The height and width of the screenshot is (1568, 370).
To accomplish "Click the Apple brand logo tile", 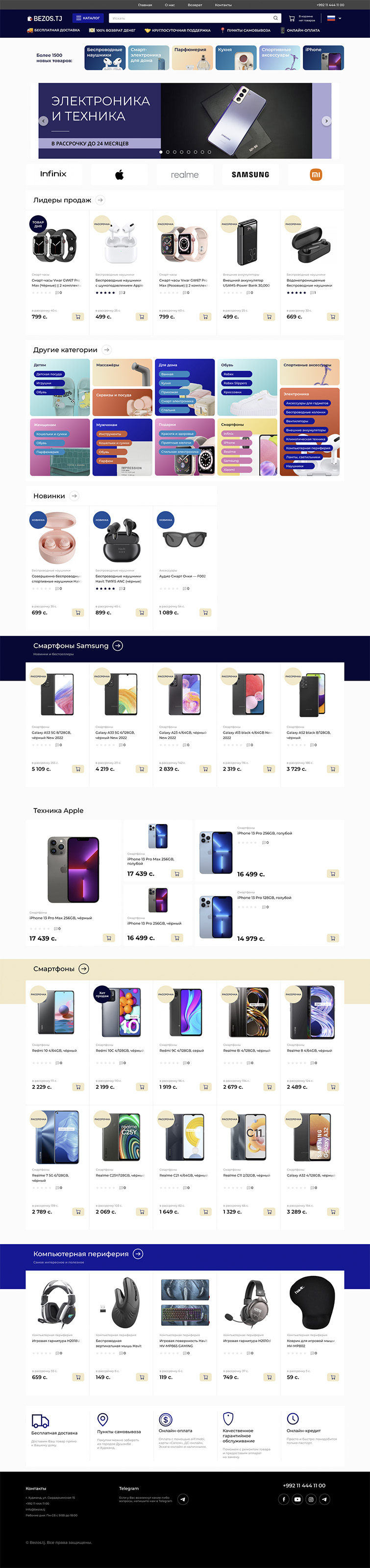I will pos(119,174).
